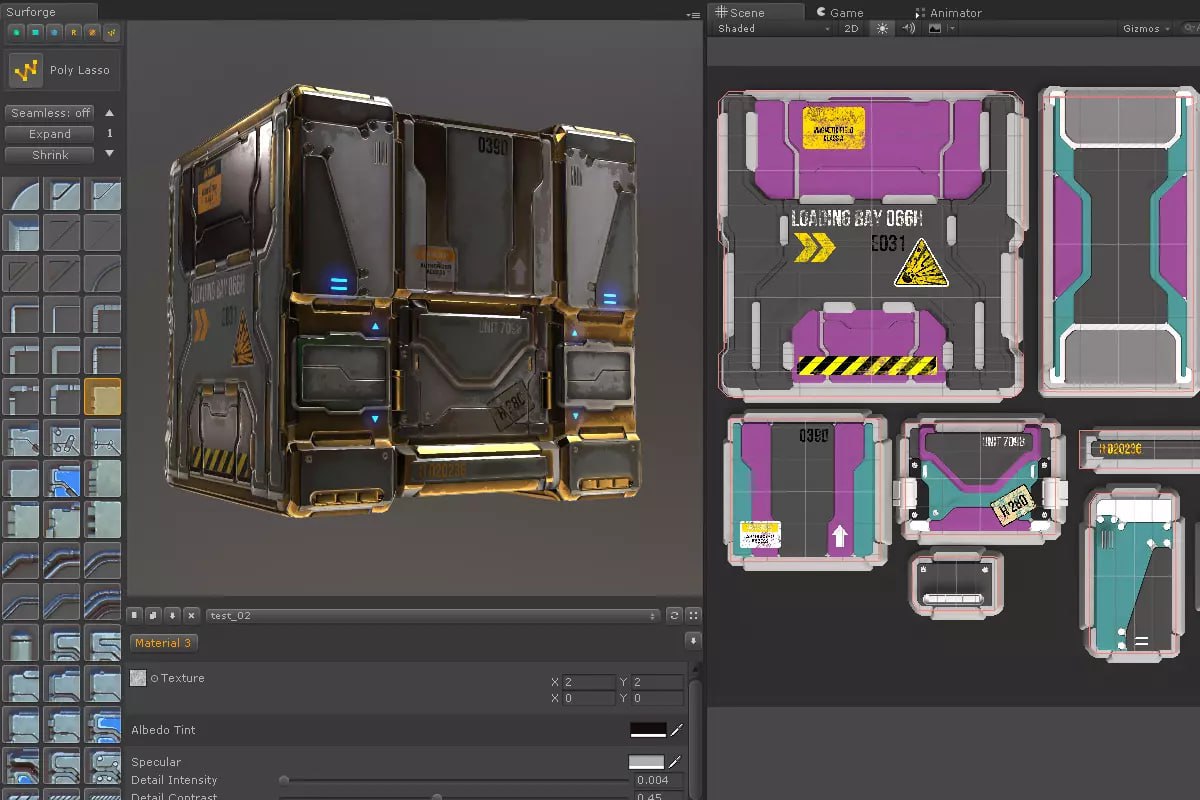The height and width of the screenshot is (800, 1200).
Task: Switch to the Animator tab
Action: [948, 12]
